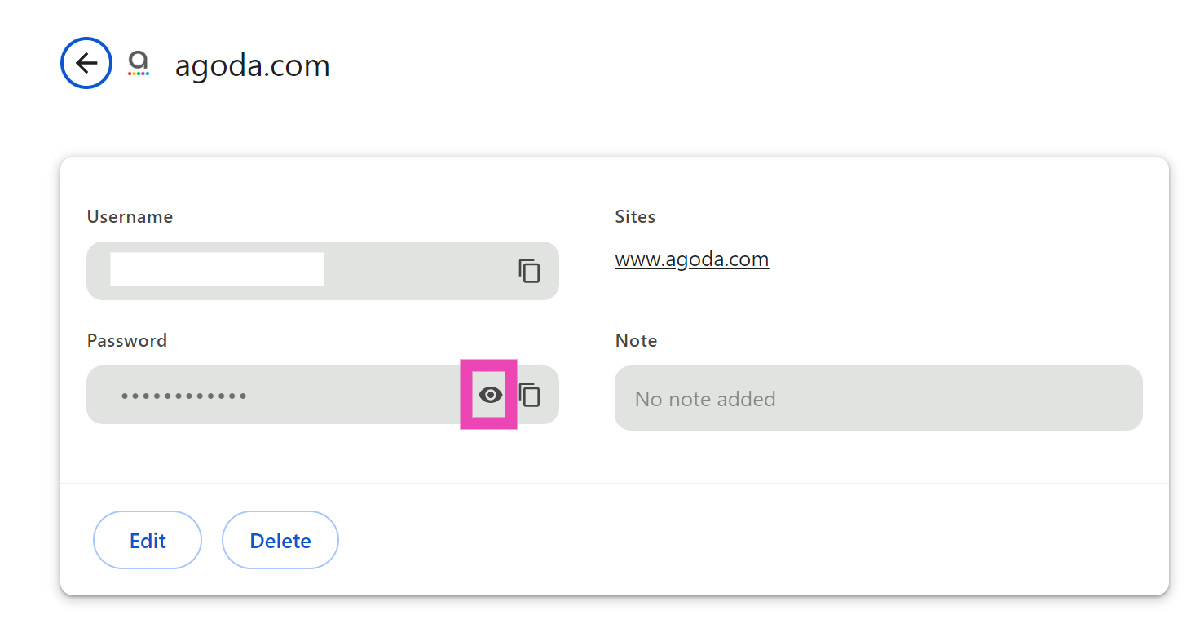The width and height of the screenshot is (1200, 628).
Task: Click the white redacted username value
Action: [217, 270]
